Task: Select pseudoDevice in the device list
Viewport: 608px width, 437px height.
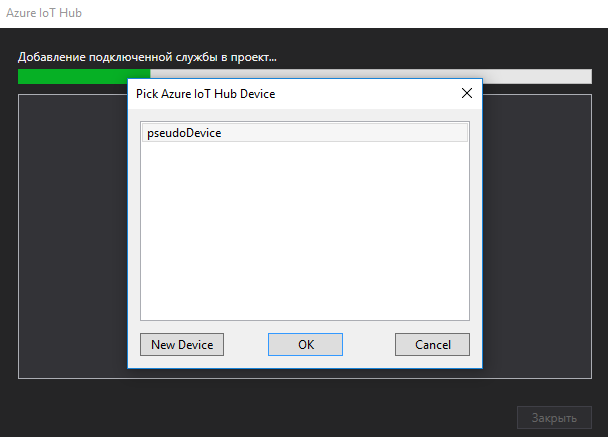Action: (305, 133)
